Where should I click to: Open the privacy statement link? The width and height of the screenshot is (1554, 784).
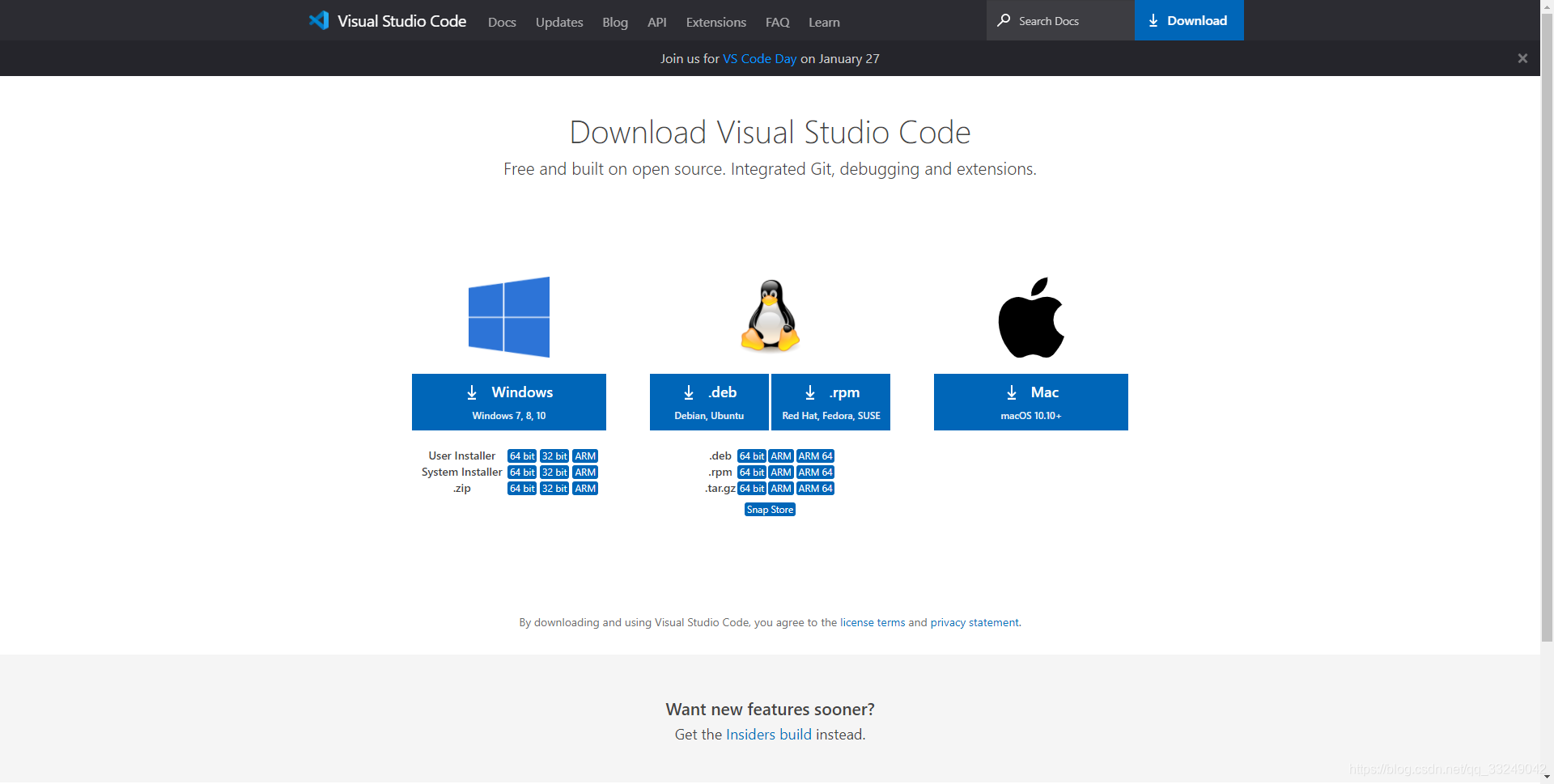(x=975, y=623)
